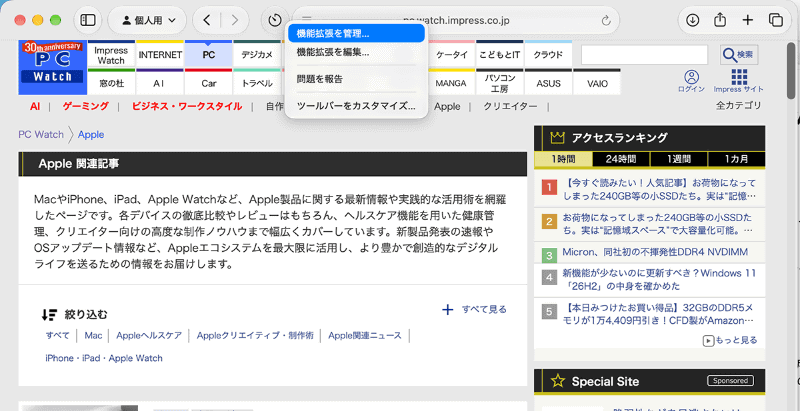Reload the page with the refresh icon

point(606,20)
